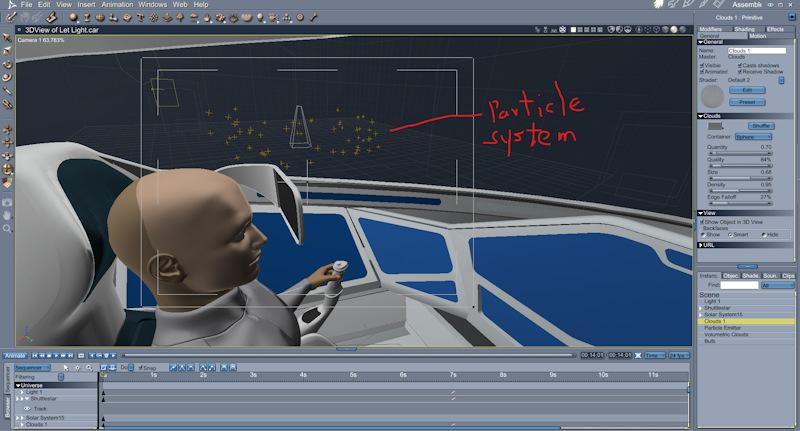Click the 24 fps button

(678, 355)
